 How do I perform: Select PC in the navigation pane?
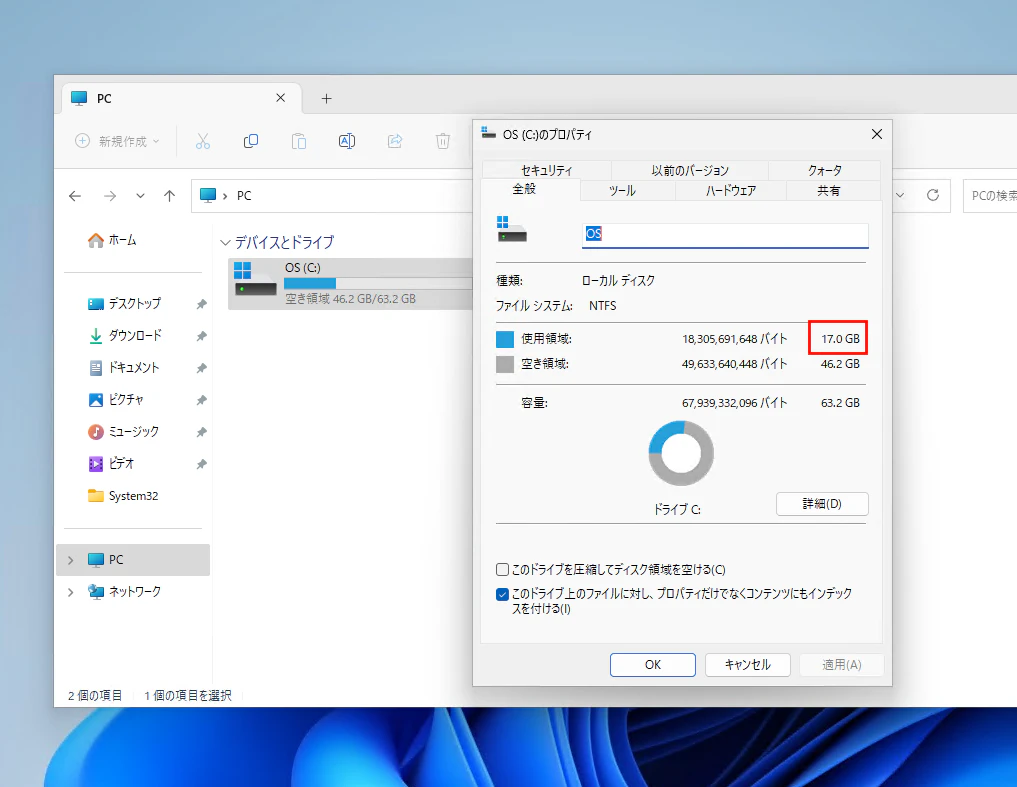(x=133, y=560)
